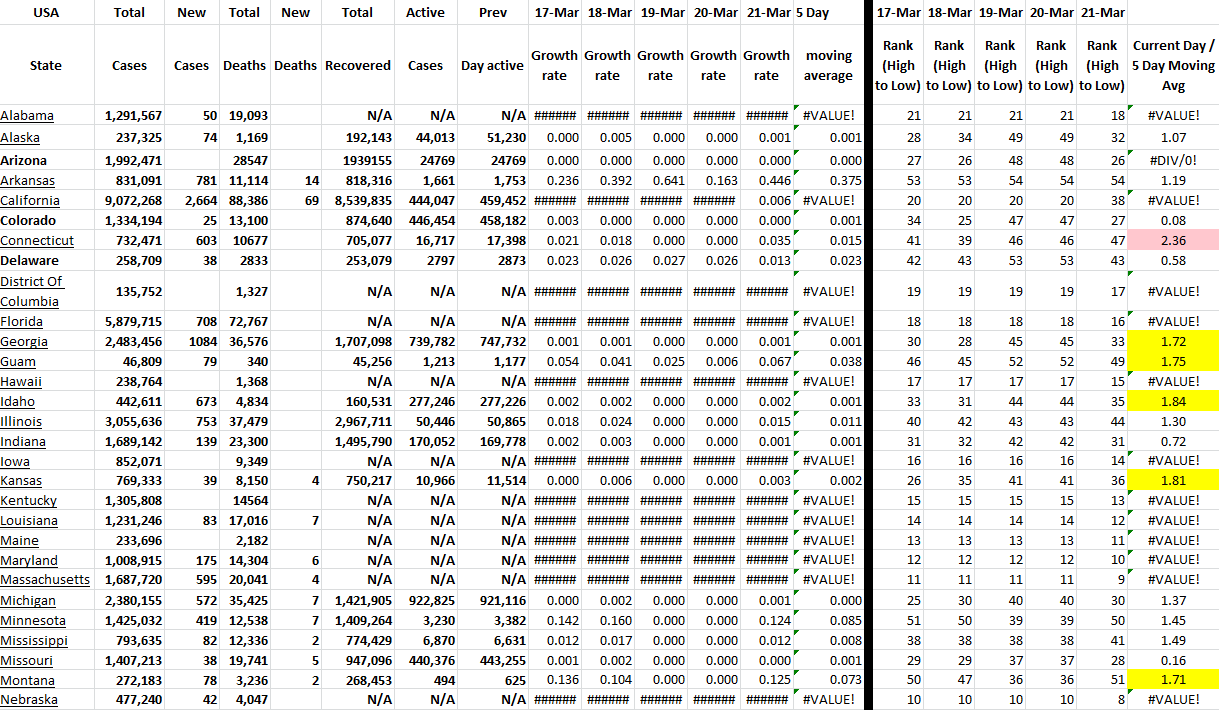The width and height of the screenshot is (1219, 710).
Task: Select the #DIV/0! error cell for Arizona
Action: (1173, 161)
